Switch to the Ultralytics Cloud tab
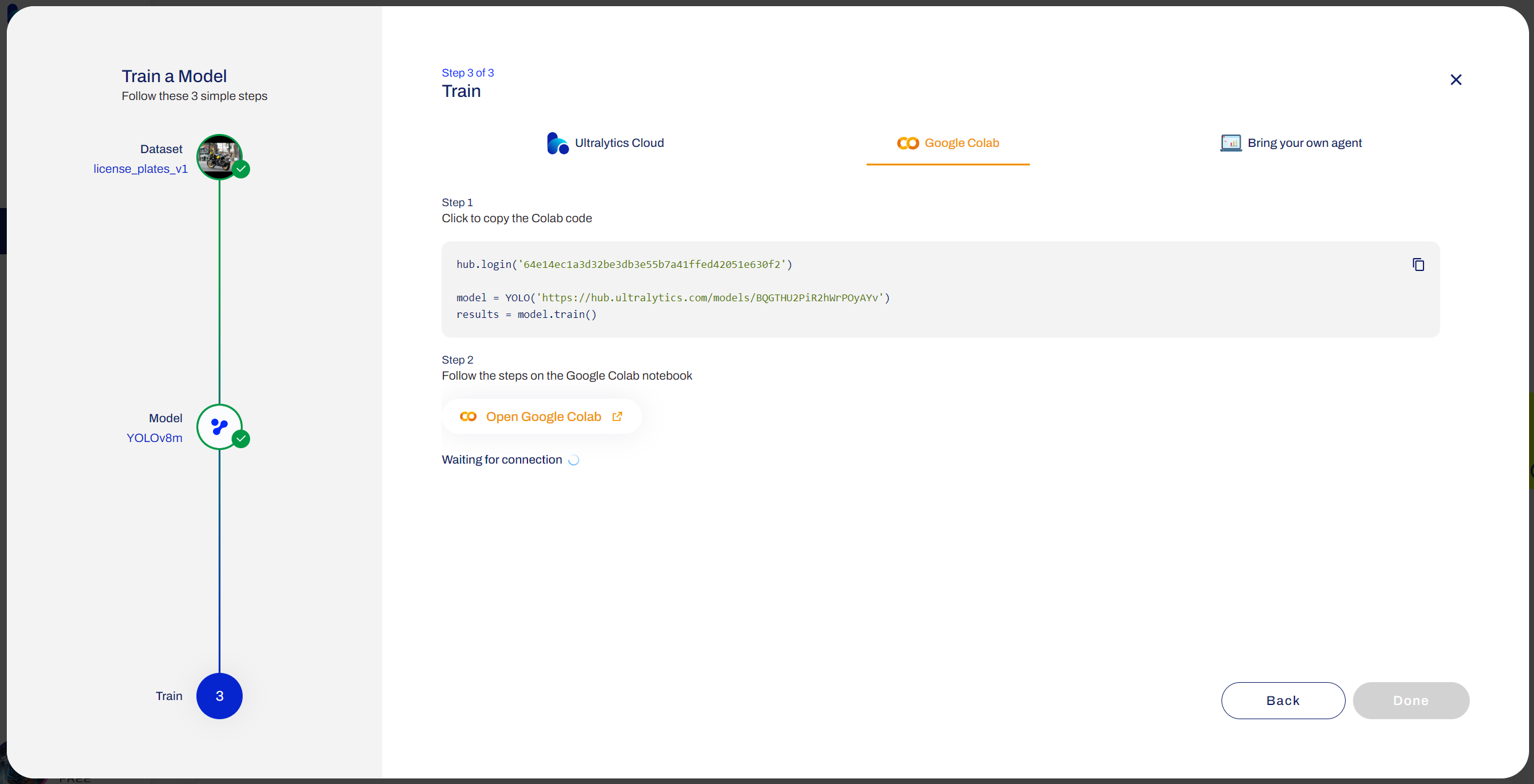This screenshot has height=784, width=1534. (x=604, y=143)
